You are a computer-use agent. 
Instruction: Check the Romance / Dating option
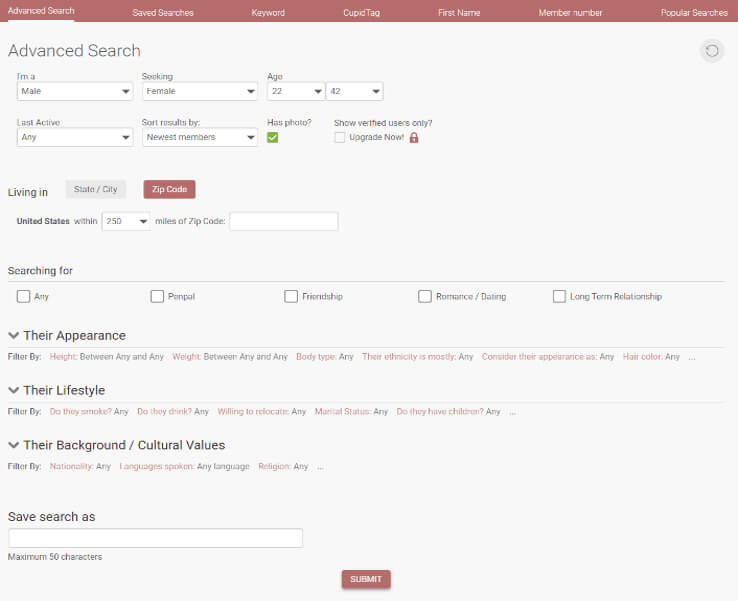point(425,297)
